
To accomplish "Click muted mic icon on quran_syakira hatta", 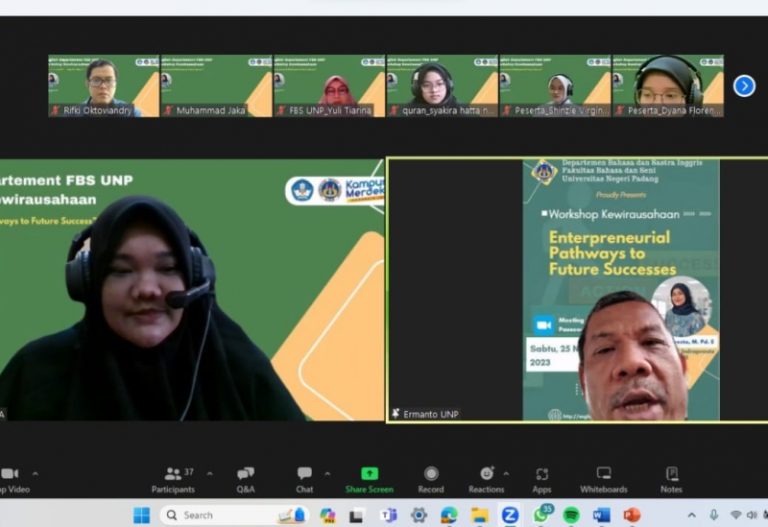I will pos(394,111).
